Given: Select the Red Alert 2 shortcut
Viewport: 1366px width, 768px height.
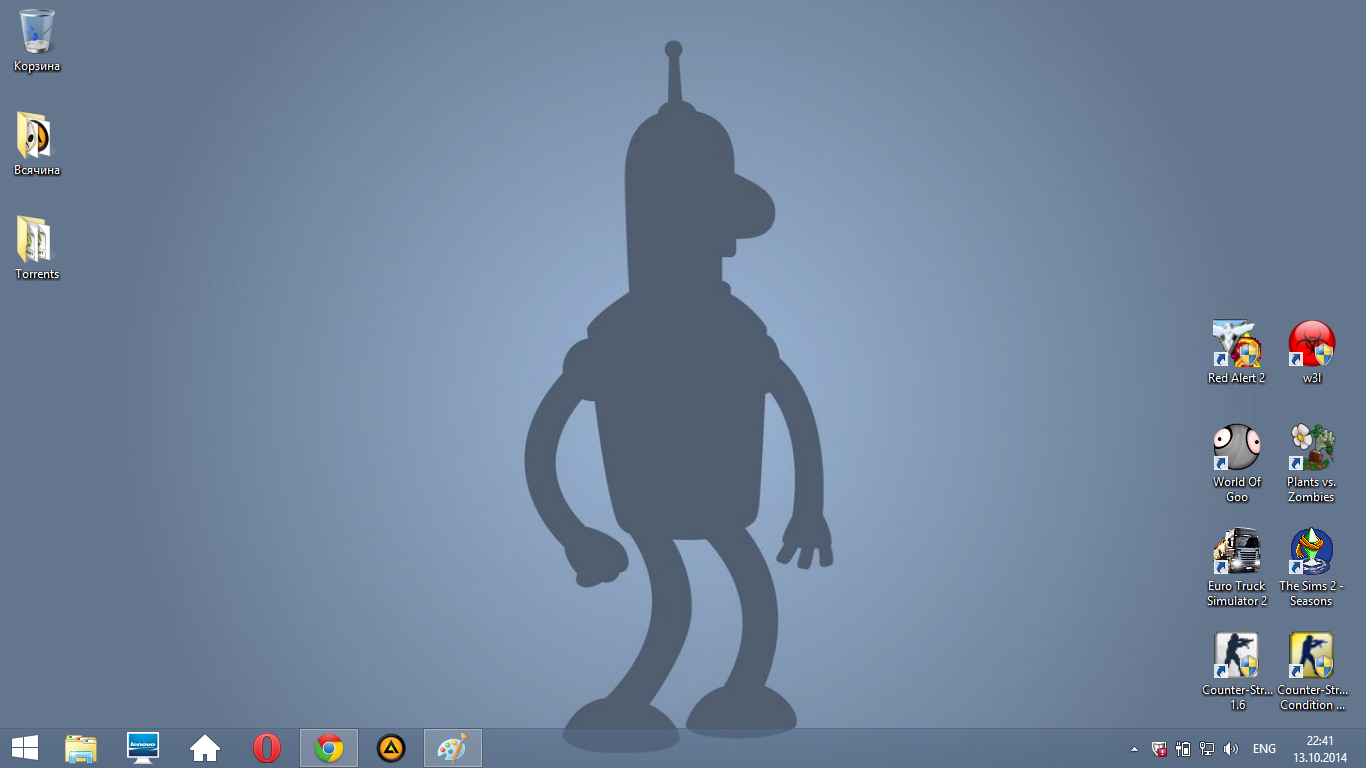Looking at the screenshot, I should click(x=1237, y=352).
